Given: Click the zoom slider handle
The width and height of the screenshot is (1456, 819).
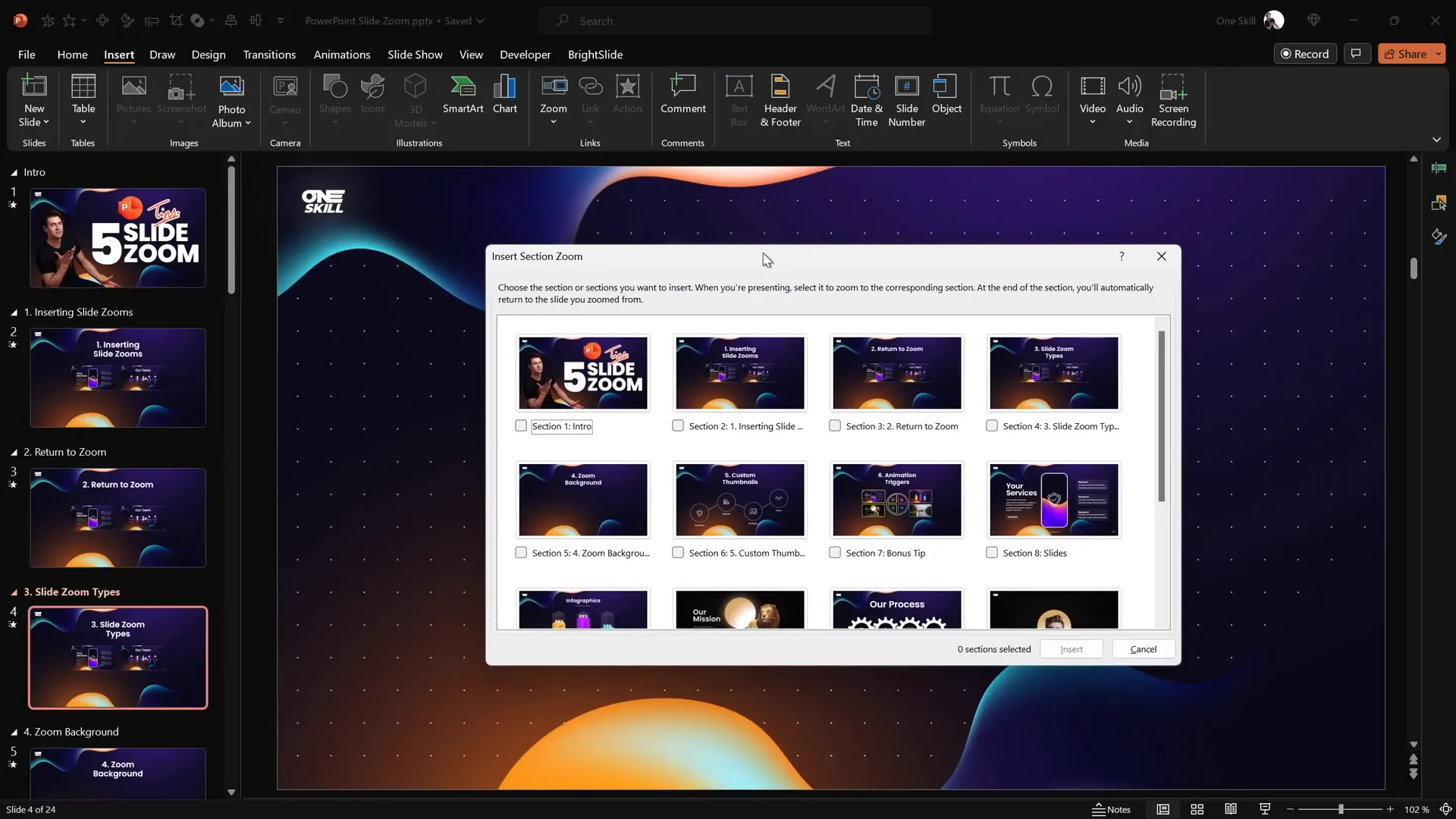Looking at the screenshot, I should click(1341, 809).
